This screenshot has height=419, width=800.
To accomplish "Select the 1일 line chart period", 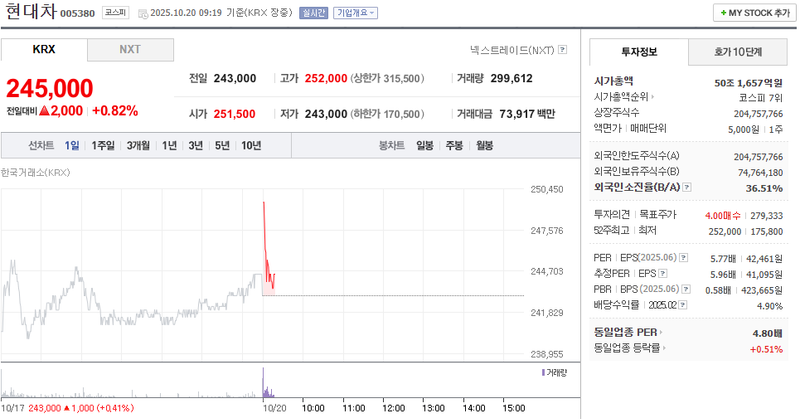I will 72,145.
